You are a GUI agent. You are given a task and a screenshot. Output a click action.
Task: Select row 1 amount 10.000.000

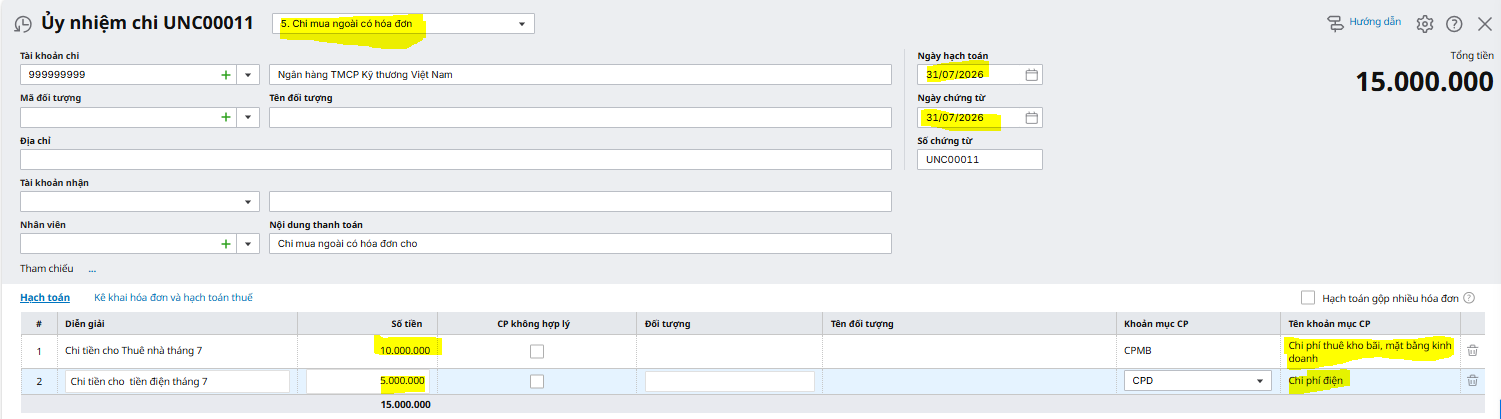click(x=405, y=350)
